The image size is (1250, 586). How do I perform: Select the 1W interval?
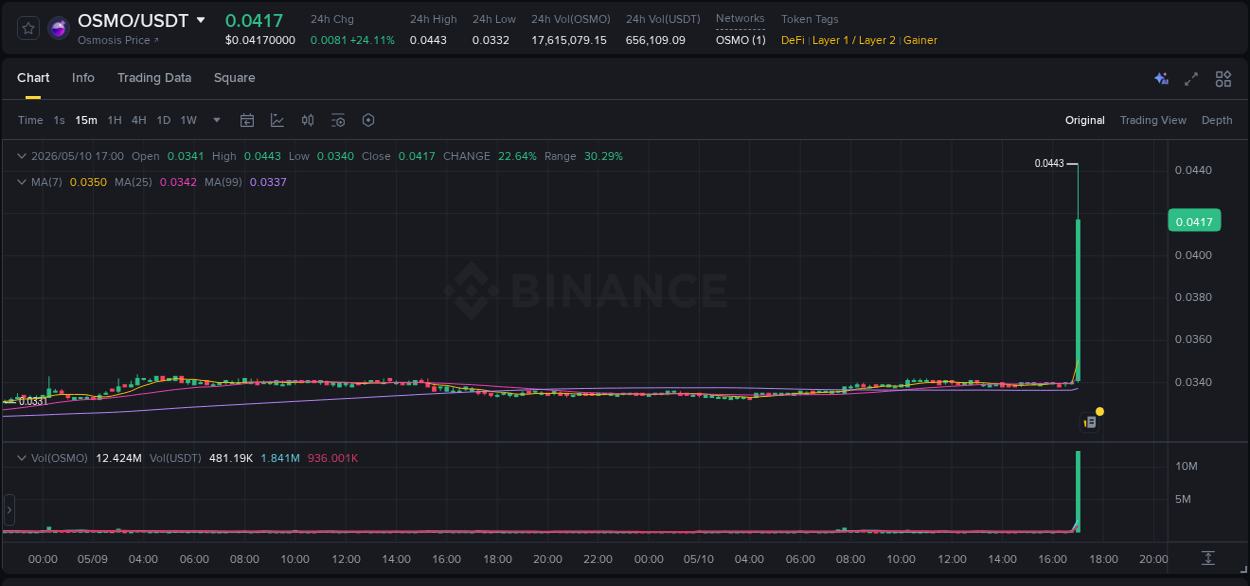pos(189,120)
